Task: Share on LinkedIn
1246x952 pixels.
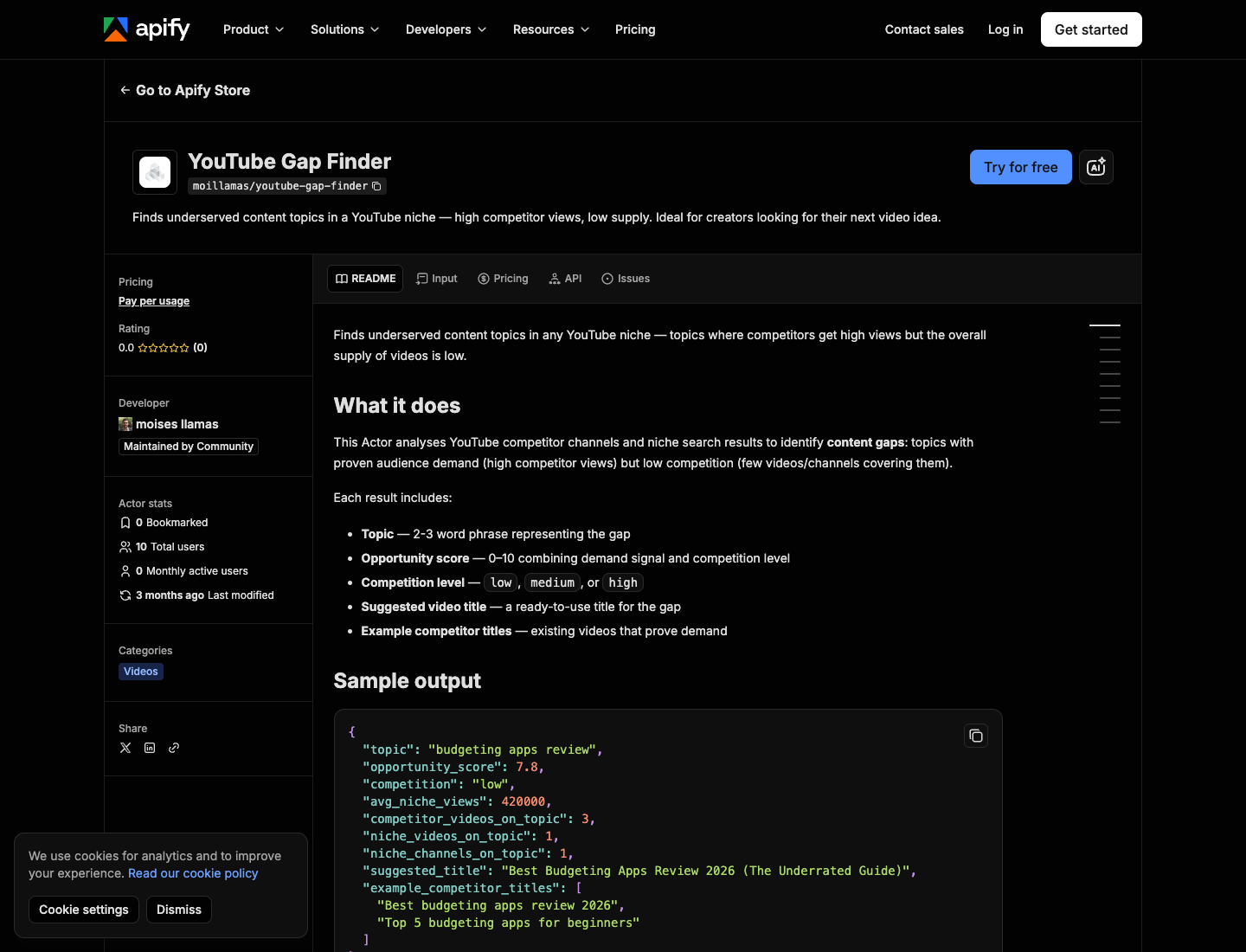Action: (150, 748)
